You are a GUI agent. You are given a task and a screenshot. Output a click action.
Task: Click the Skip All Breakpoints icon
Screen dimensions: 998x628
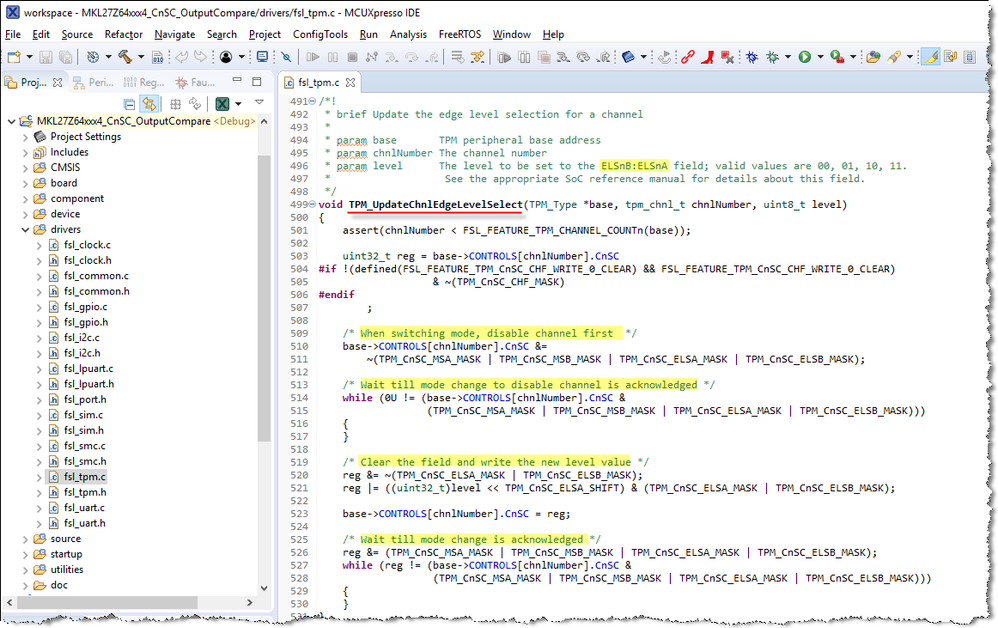click(x=286, y=57)
